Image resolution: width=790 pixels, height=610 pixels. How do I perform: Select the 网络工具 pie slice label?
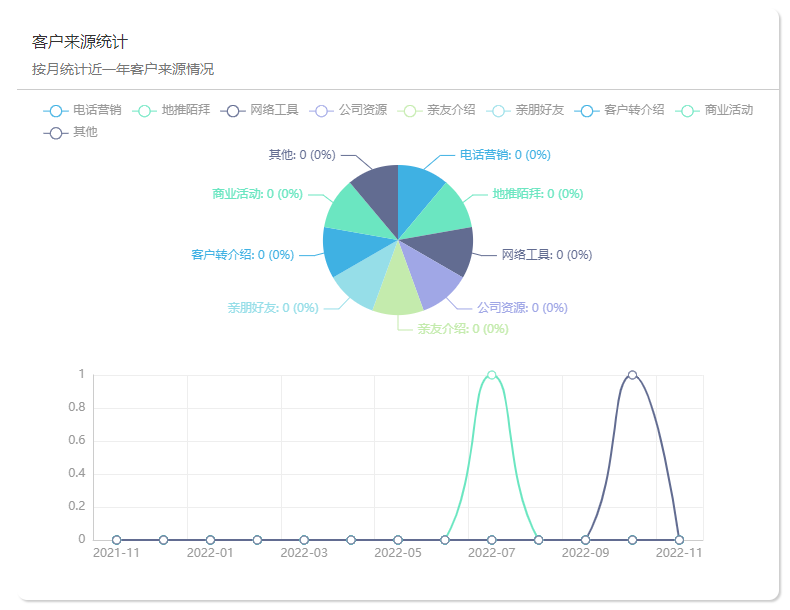pyautogui.click(x=546, y=255)
